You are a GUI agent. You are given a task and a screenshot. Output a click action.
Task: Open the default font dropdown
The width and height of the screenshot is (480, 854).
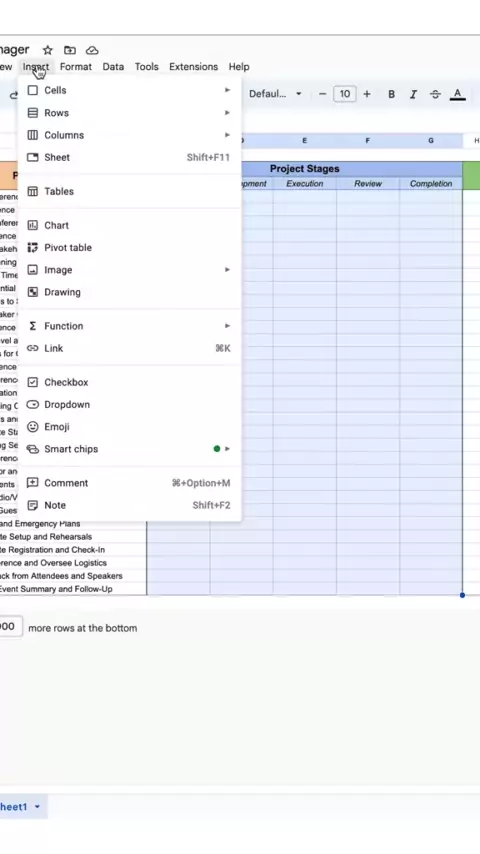275,94
